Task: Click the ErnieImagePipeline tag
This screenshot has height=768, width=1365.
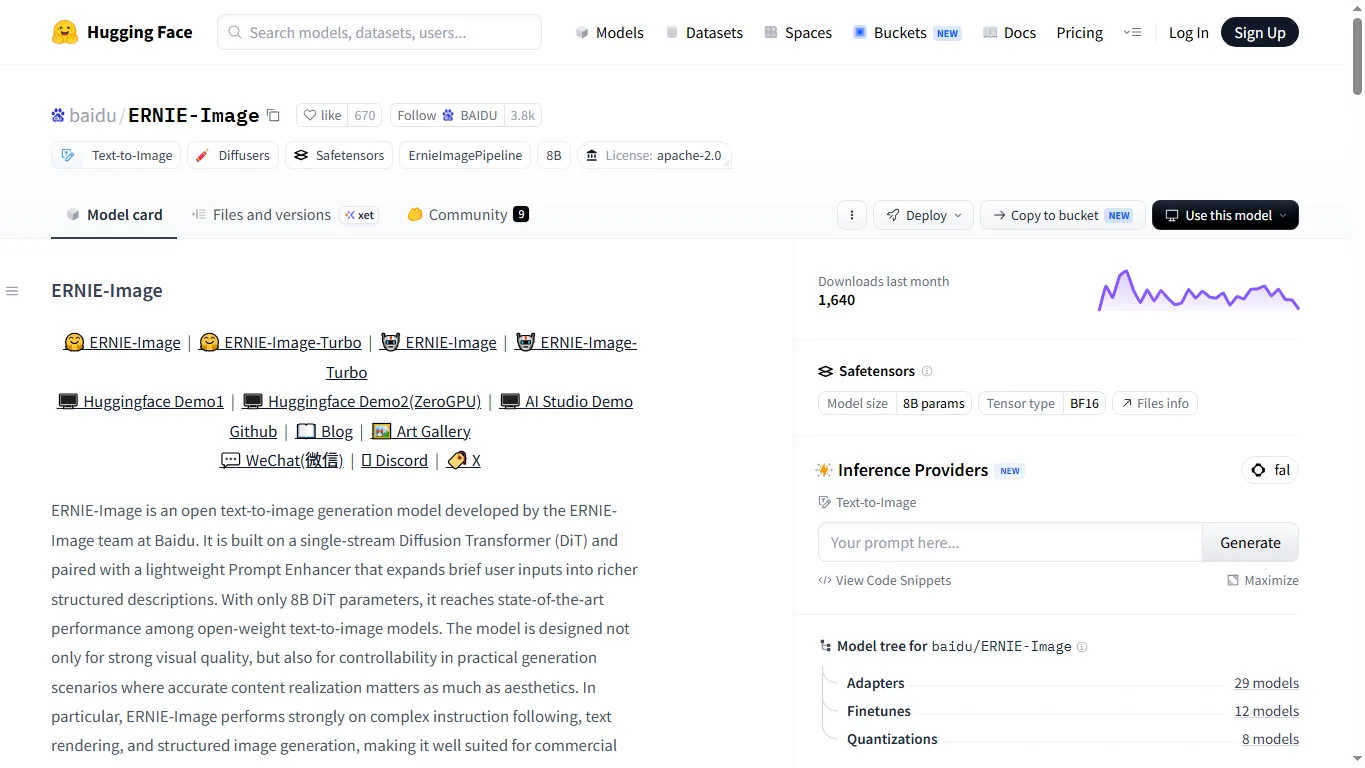Action: click(x=465, y=155)
